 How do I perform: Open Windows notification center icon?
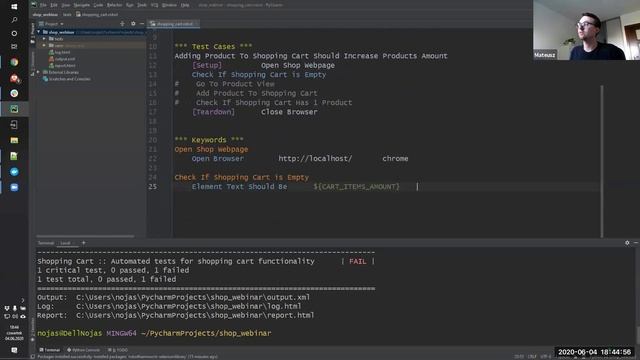click(14, 350)
